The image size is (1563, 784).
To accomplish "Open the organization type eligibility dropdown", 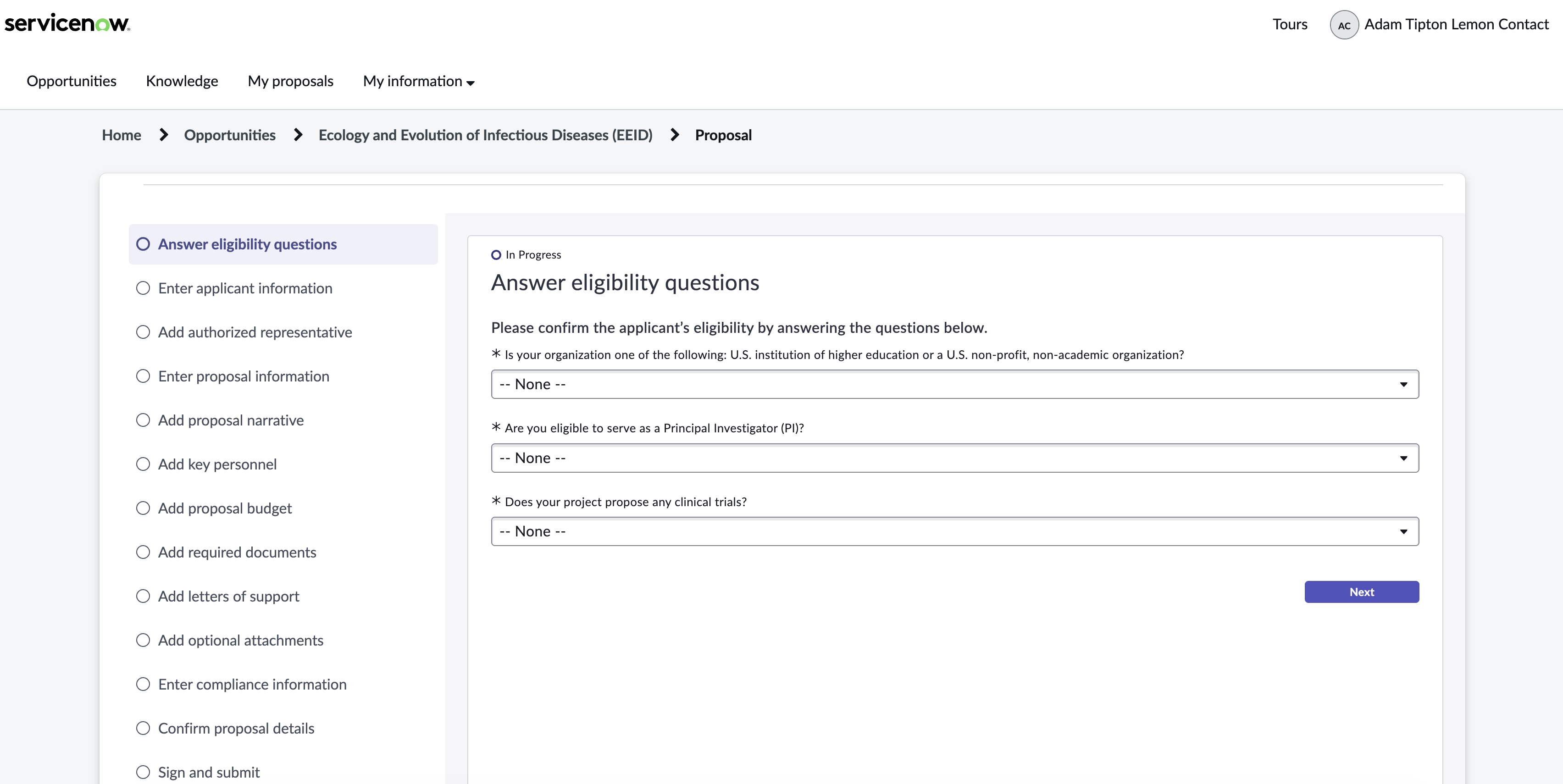I will (954, 384).
